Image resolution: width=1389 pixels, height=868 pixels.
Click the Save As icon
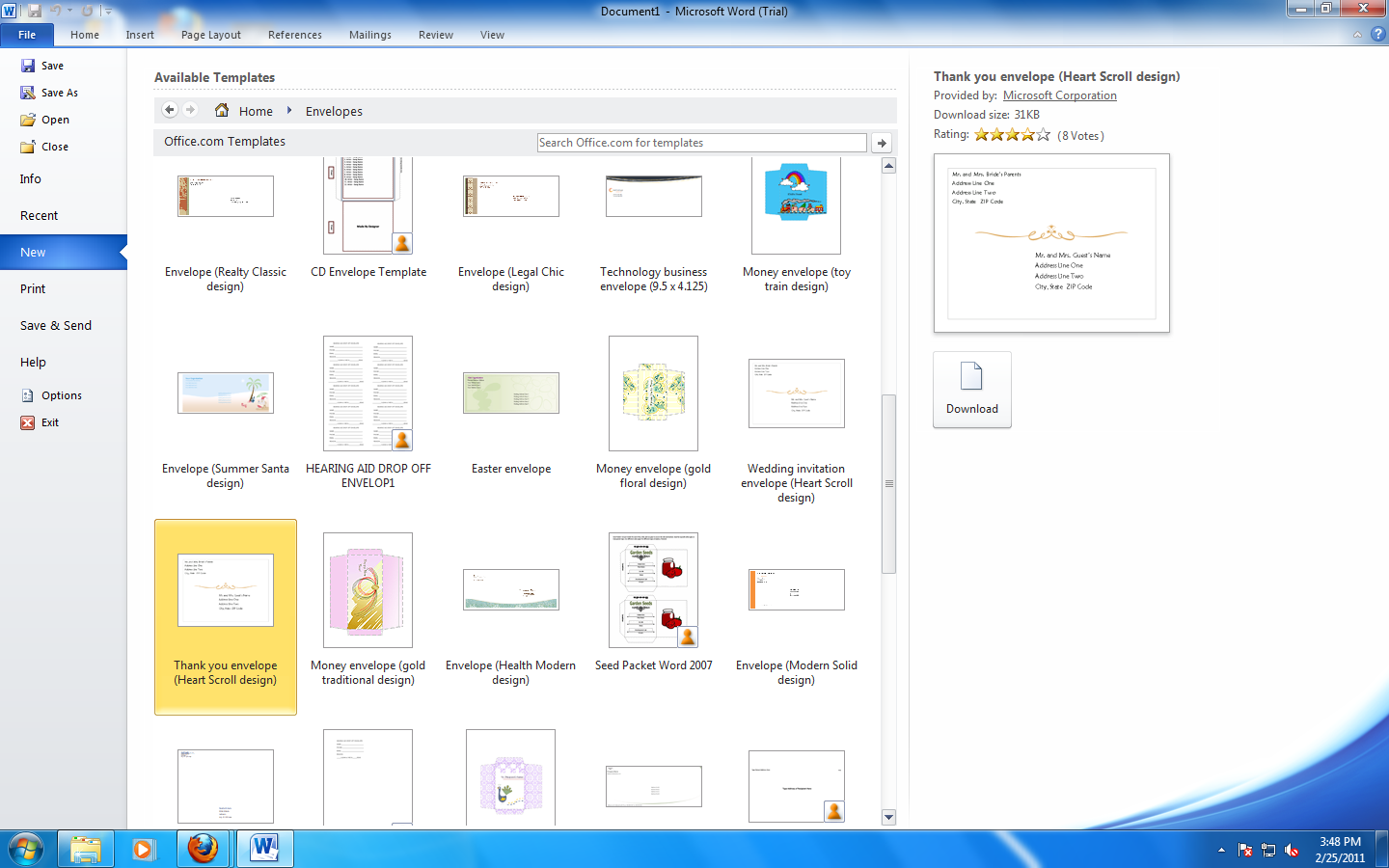pos(28,93)
